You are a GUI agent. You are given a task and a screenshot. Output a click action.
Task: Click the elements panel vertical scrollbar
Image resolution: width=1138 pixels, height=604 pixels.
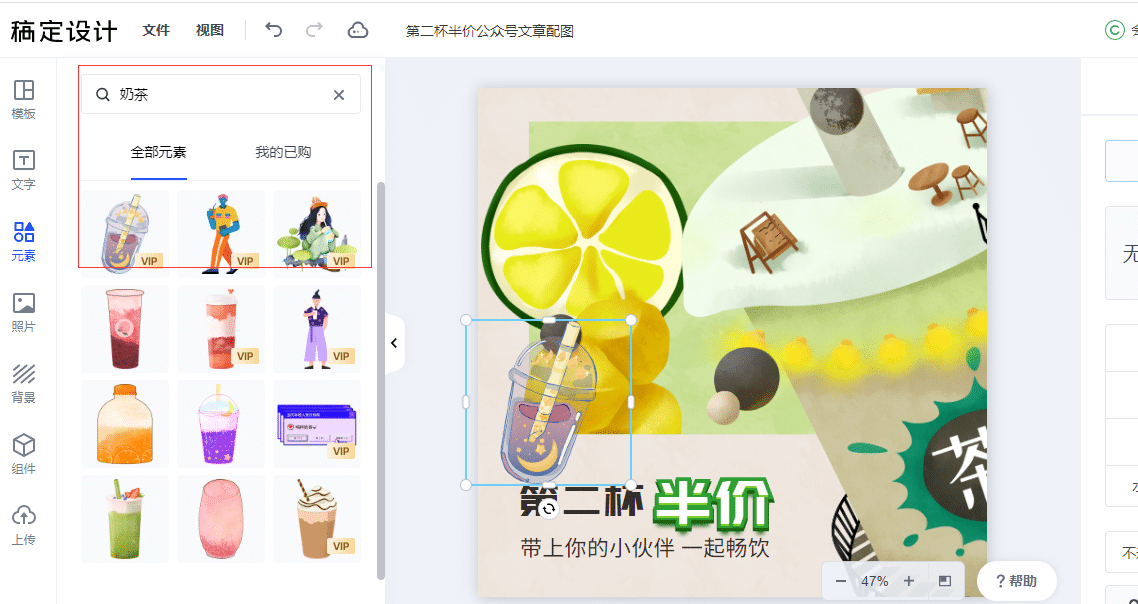coord(381,381)
